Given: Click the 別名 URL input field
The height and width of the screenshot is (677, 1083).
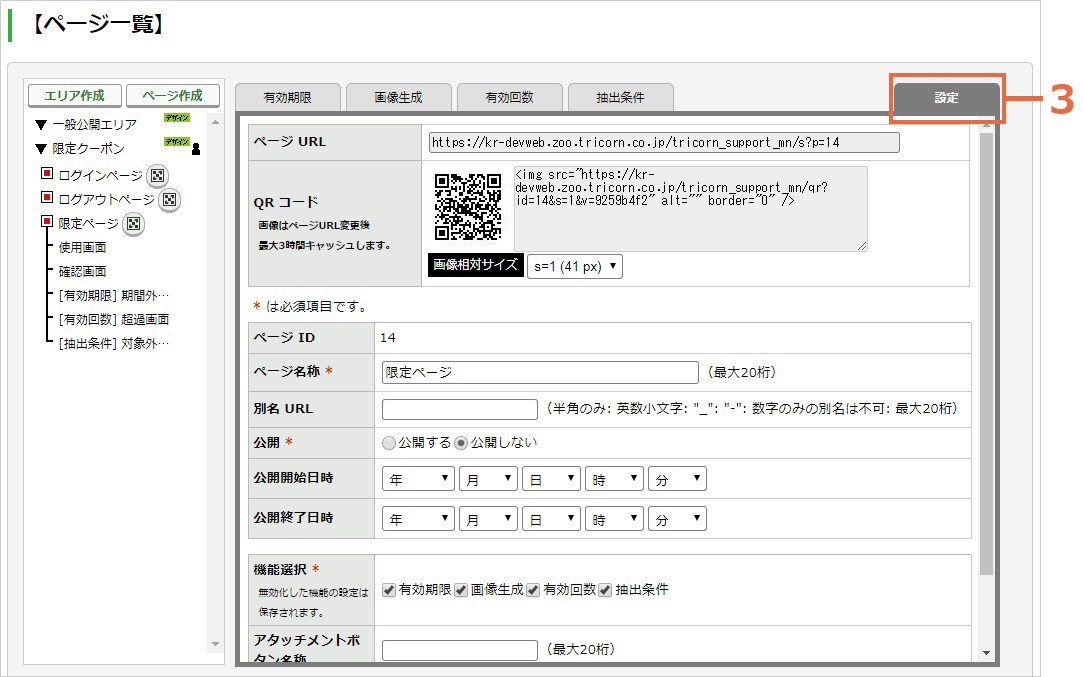Looking at the screenshot, I should (460, 409).
